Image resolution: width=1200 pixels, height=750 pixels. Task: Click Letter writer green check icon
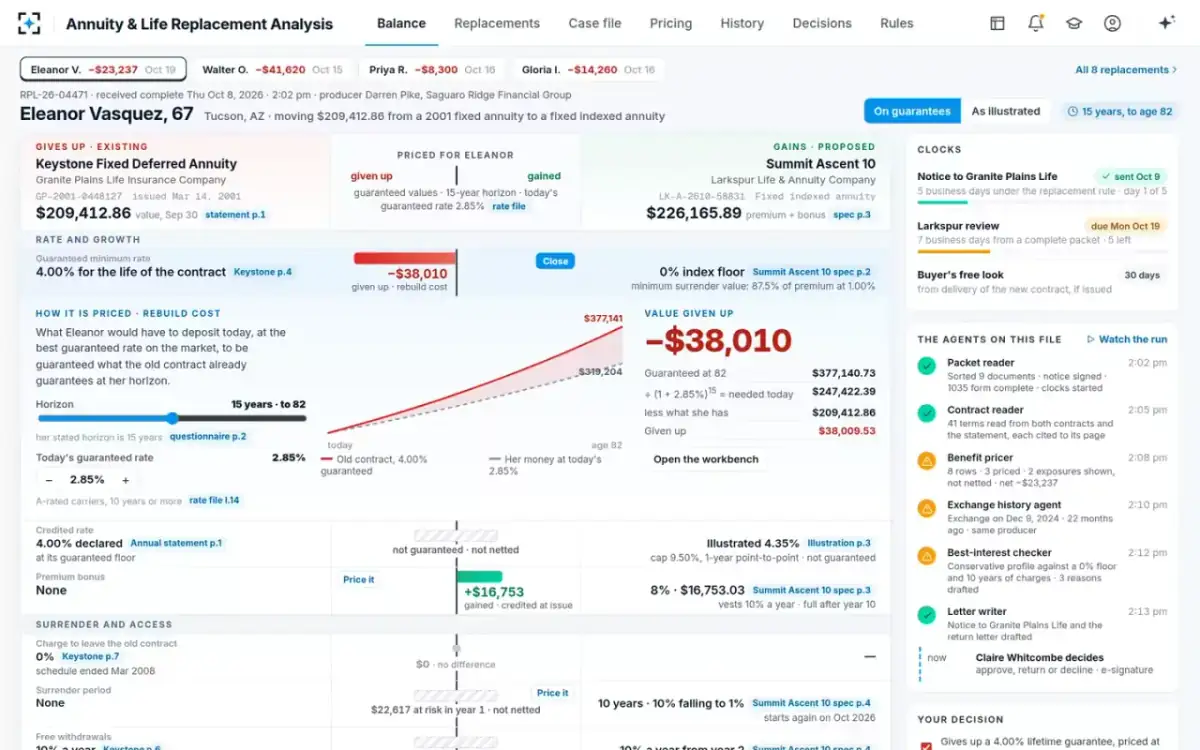tap(927, 615)
